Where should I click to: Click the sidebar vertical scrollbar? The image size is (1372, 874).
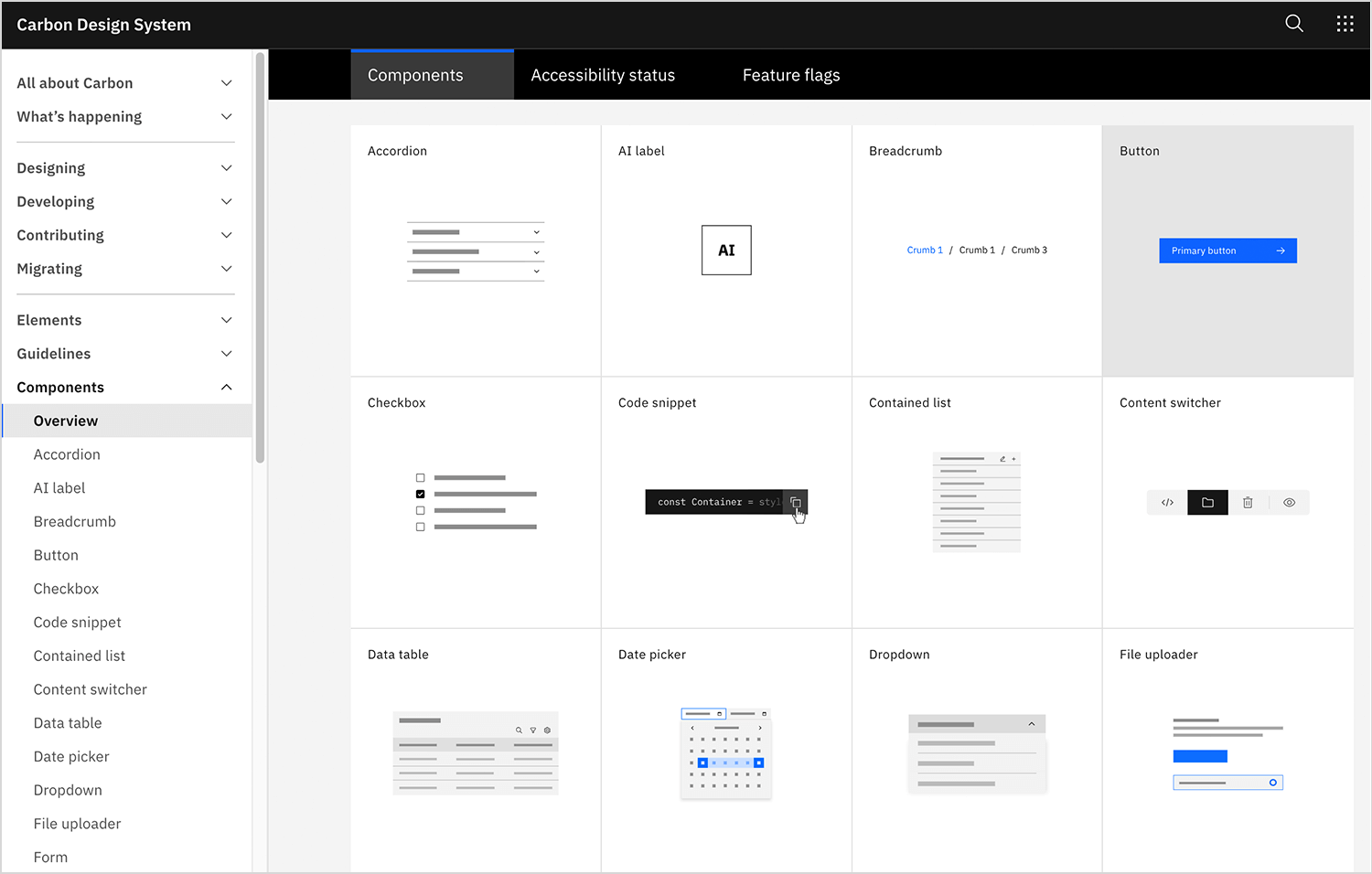tap(260, 258)
